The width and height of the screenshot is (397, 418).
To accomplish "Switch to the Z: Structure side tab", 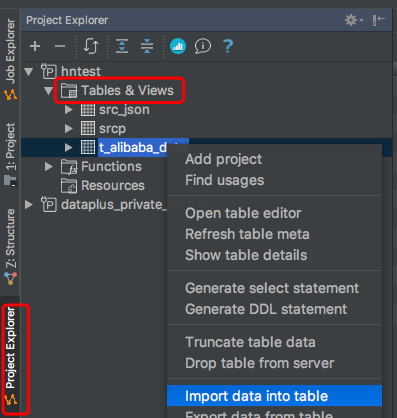I will [x=10, y=247].
